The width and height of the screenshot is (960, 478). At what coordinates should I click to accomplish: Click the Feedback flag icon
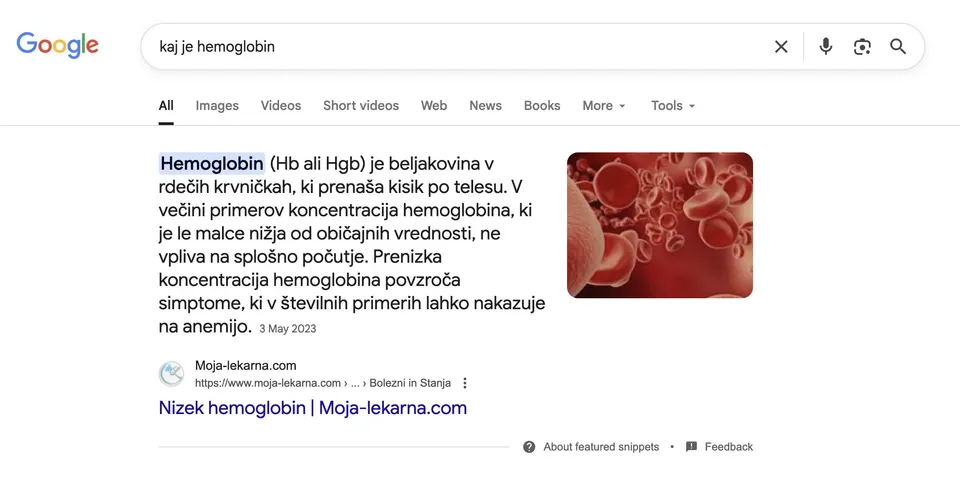click(691, 446)
